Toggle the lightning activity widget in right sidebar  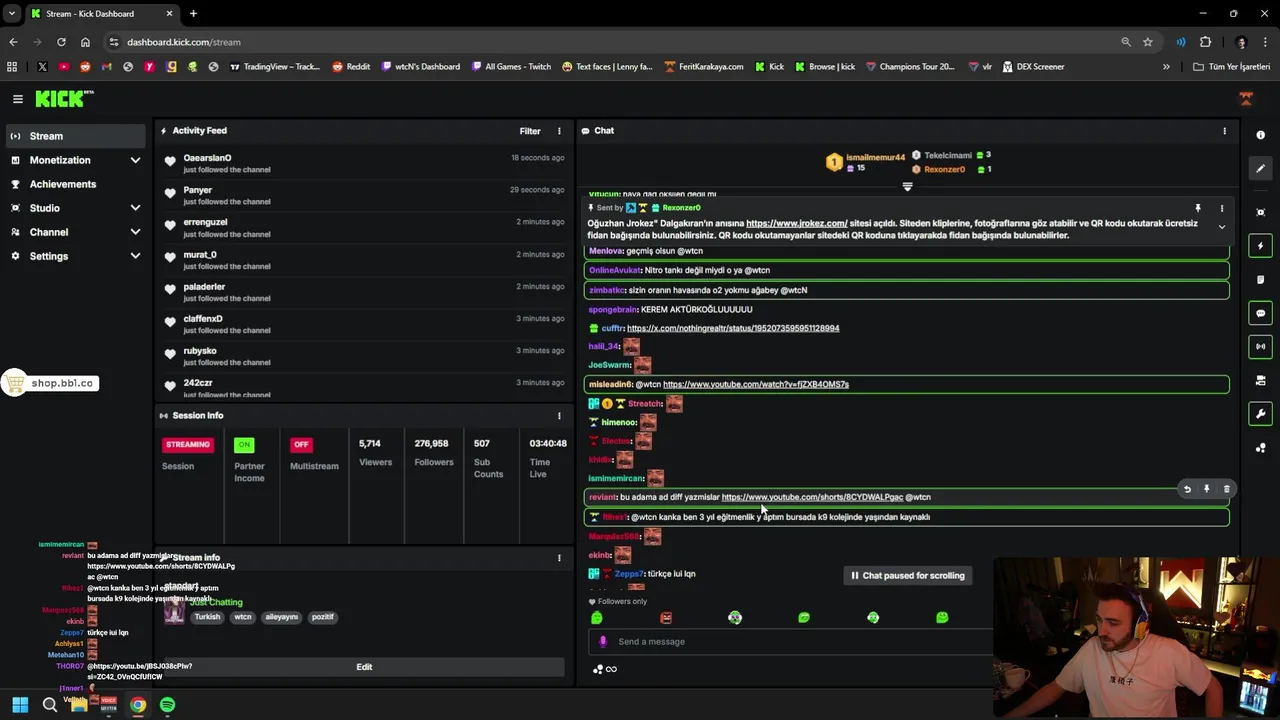[x=1260, y=246]
